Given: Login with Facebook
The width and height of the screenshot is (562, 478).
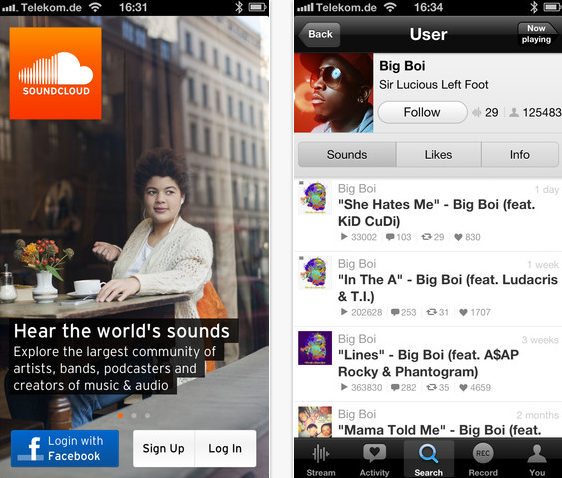Looking at the screenshot, I should point(65,448).
